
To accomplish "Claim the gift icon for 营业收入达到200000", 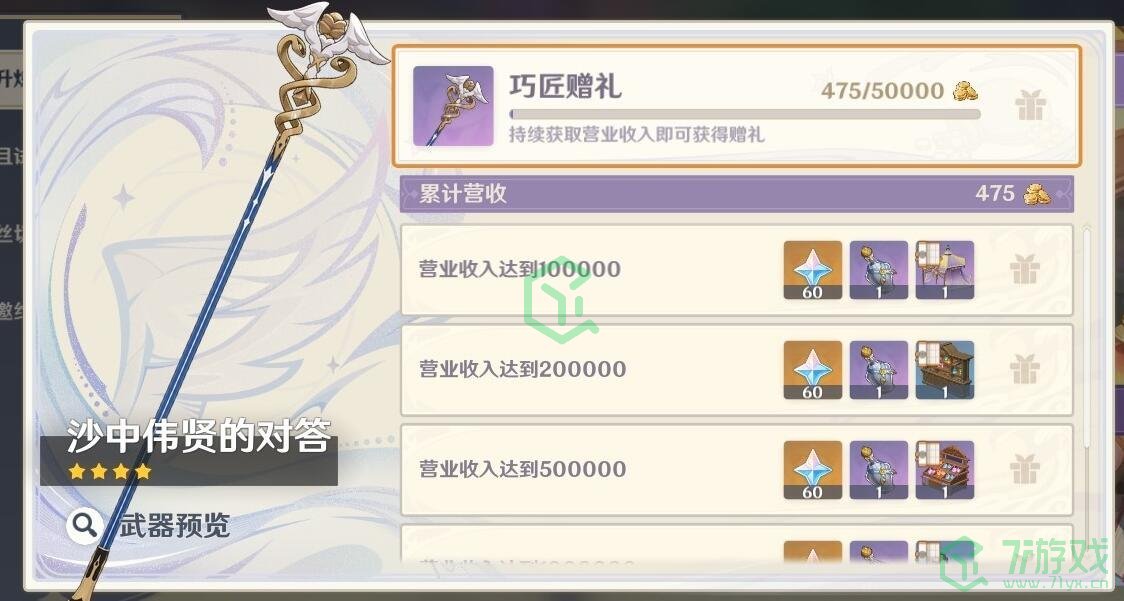I will [1024, 370].
